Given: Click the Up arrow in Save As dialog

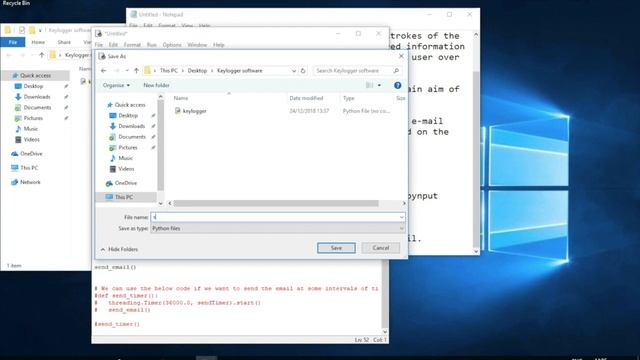Looking at the screenshot, I should tap(136, 71).
